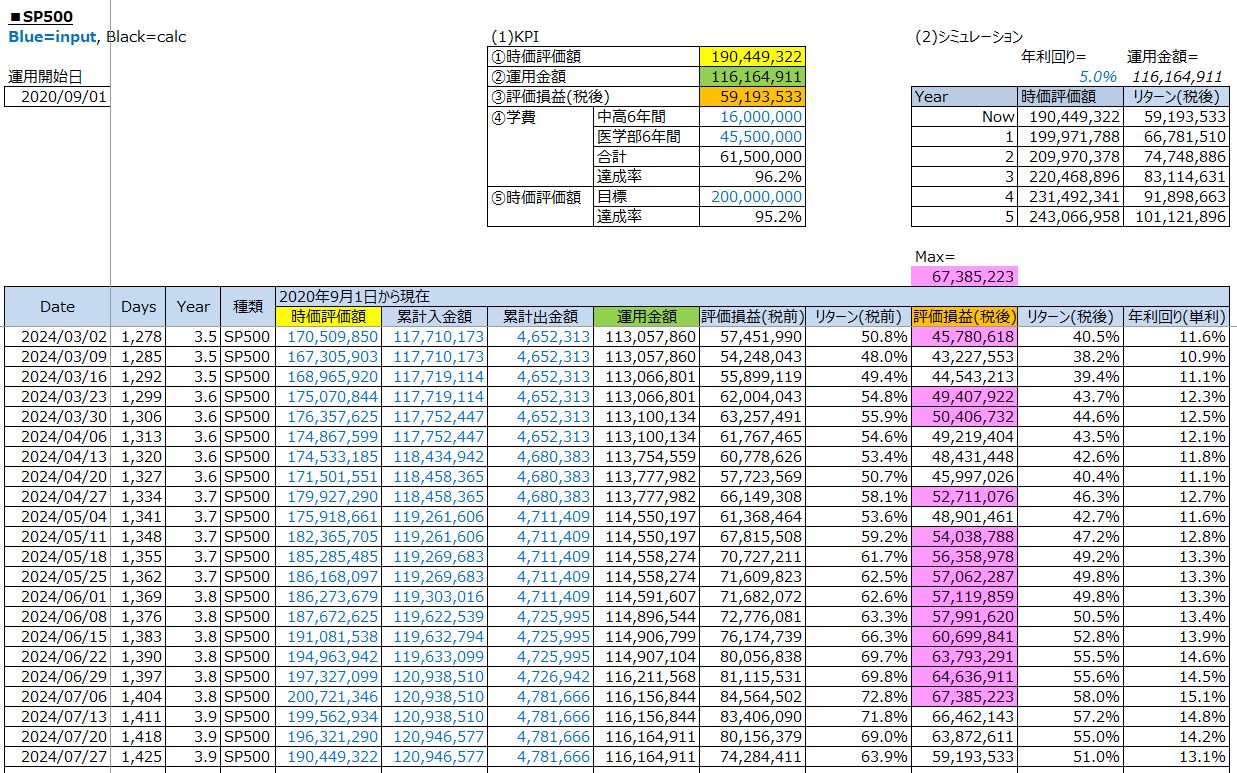Select the 中高6年間 tuition value 16,000,000
Image resolution: width=1237 pixels, height=773 pixels.
(x=752, y=117)
